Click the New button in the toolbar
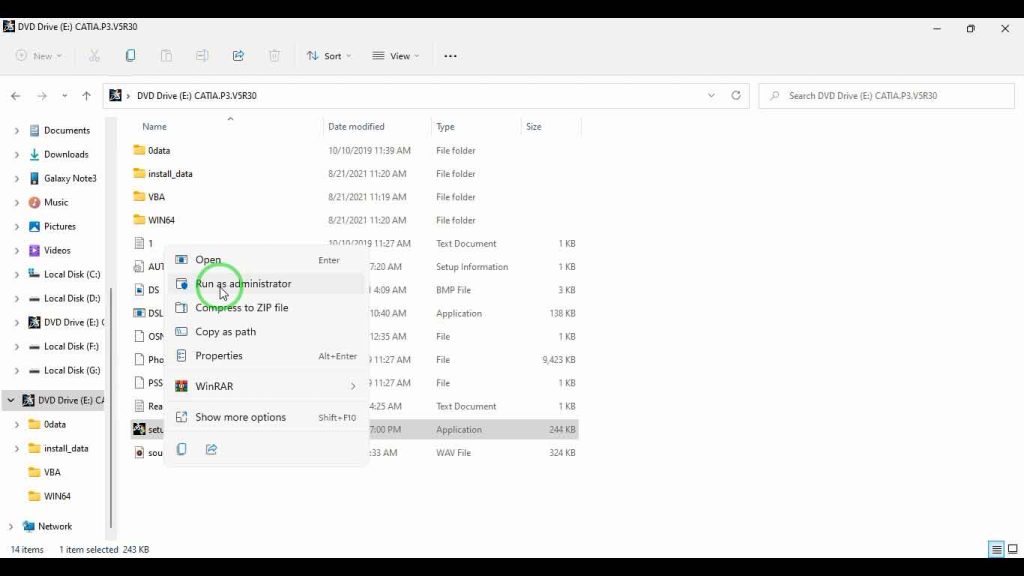1024x576 pixels. (38, 56)
